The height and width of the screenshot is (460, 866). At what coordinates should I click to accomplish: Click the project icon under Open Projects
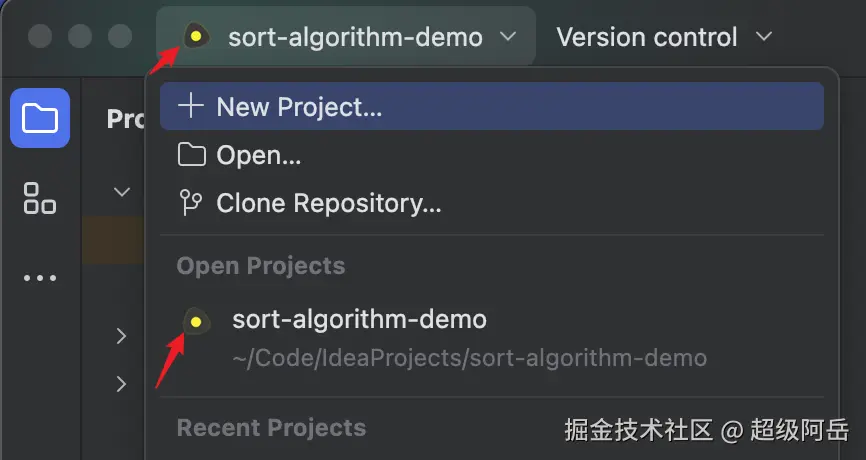point(196,321)
